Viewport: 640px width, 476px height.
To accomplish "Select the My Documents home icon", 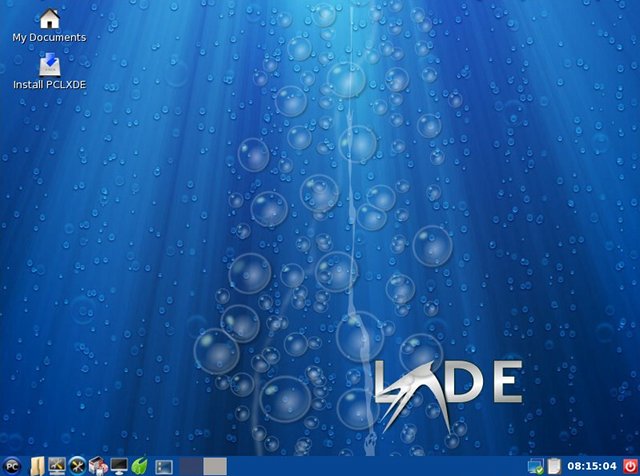I will pyautogui.click(x=50, y=18).
